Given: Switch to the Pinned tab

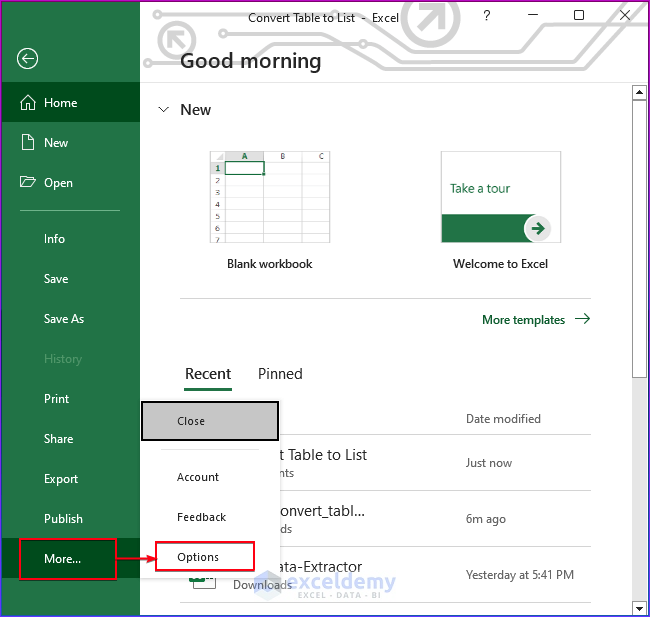Looking at the screenshot, I should [280, 374].
